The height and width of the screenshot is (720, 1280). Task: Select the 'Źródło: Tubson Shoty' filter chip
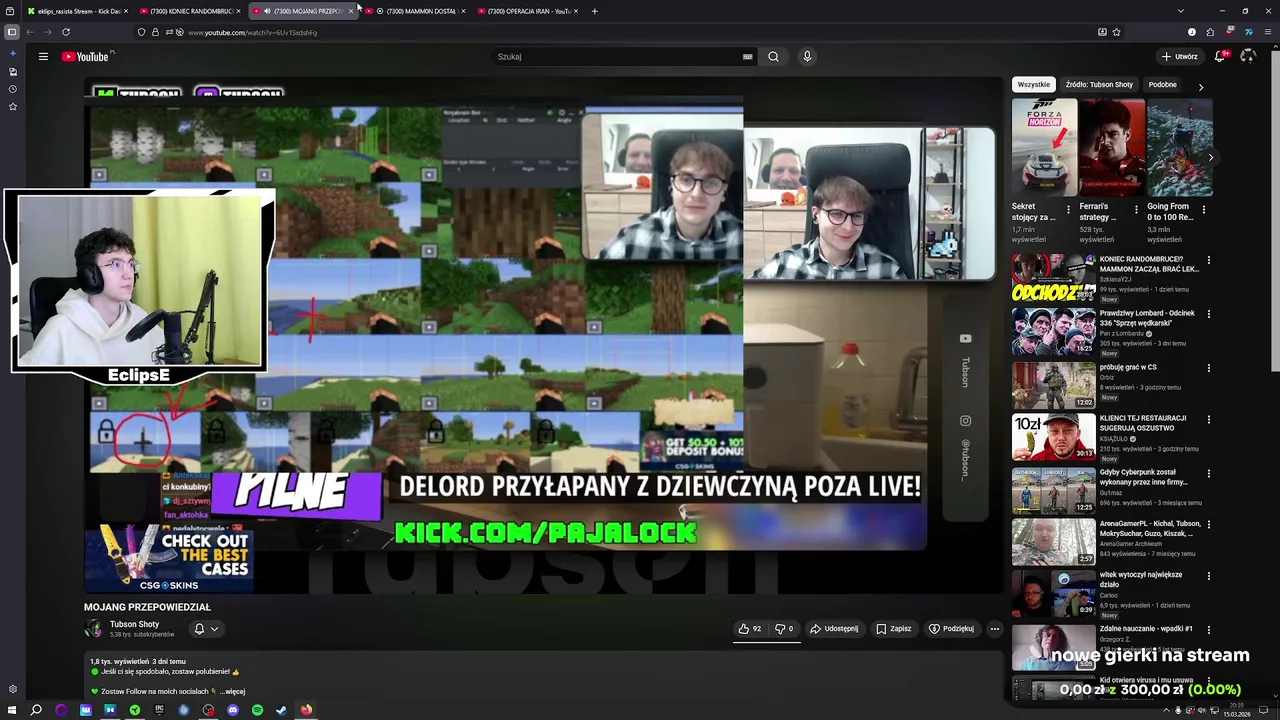(1099, 85)
